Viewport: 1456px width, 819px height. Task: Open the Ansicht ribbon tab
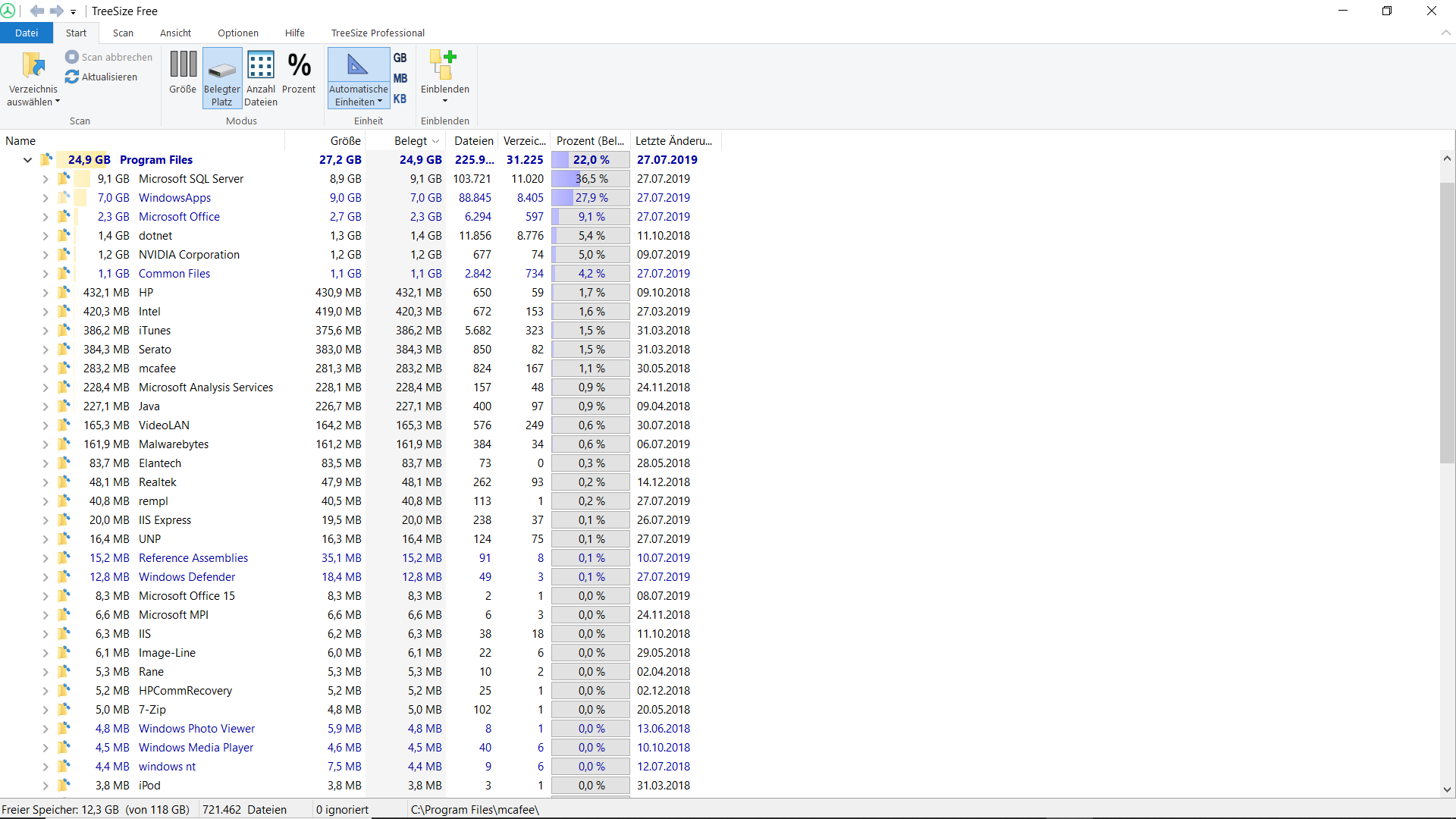click(x=175, y=33)
